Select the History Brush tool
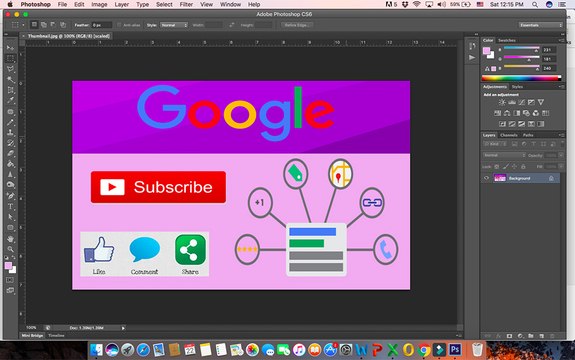Screen dimensions: 575x360 click(x=10, y=143)
